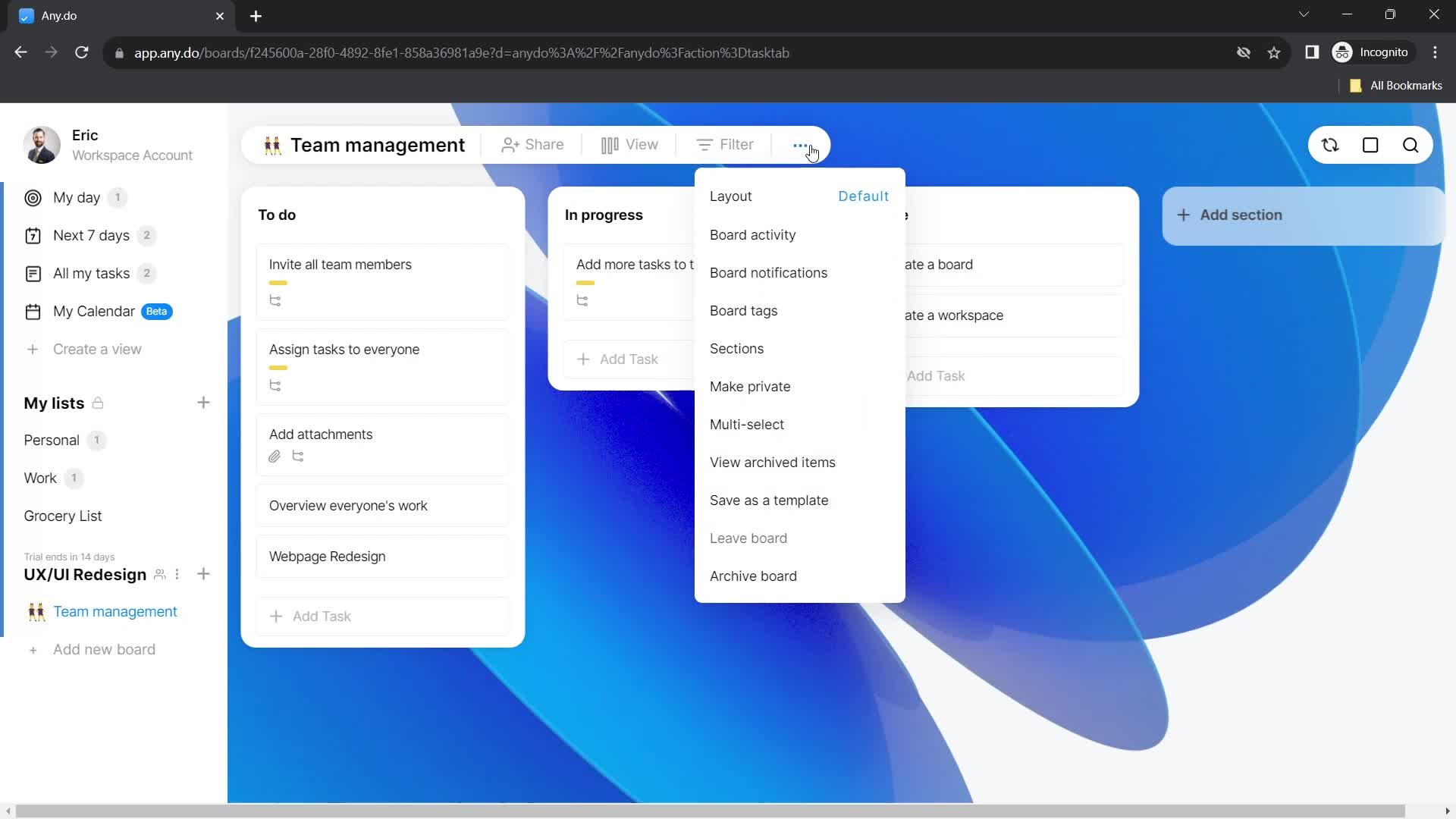Click the My day icon in sidebar
1456x819 pixels.
33,197
